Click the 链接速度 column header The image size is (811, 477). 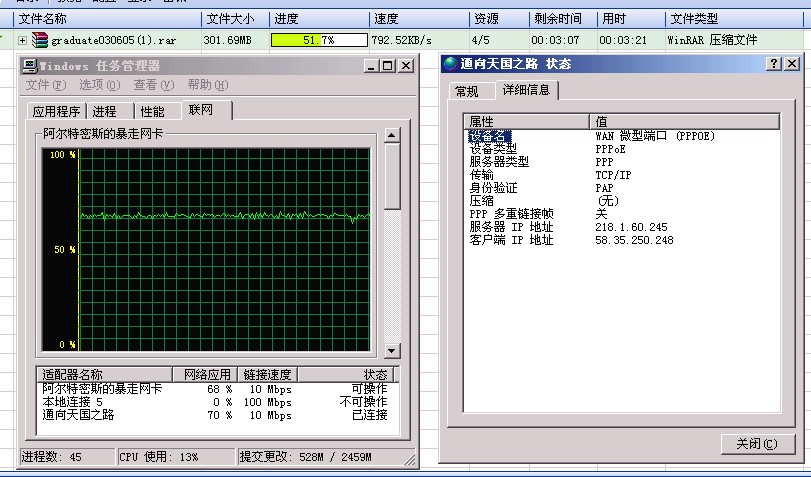coord(267,375)
